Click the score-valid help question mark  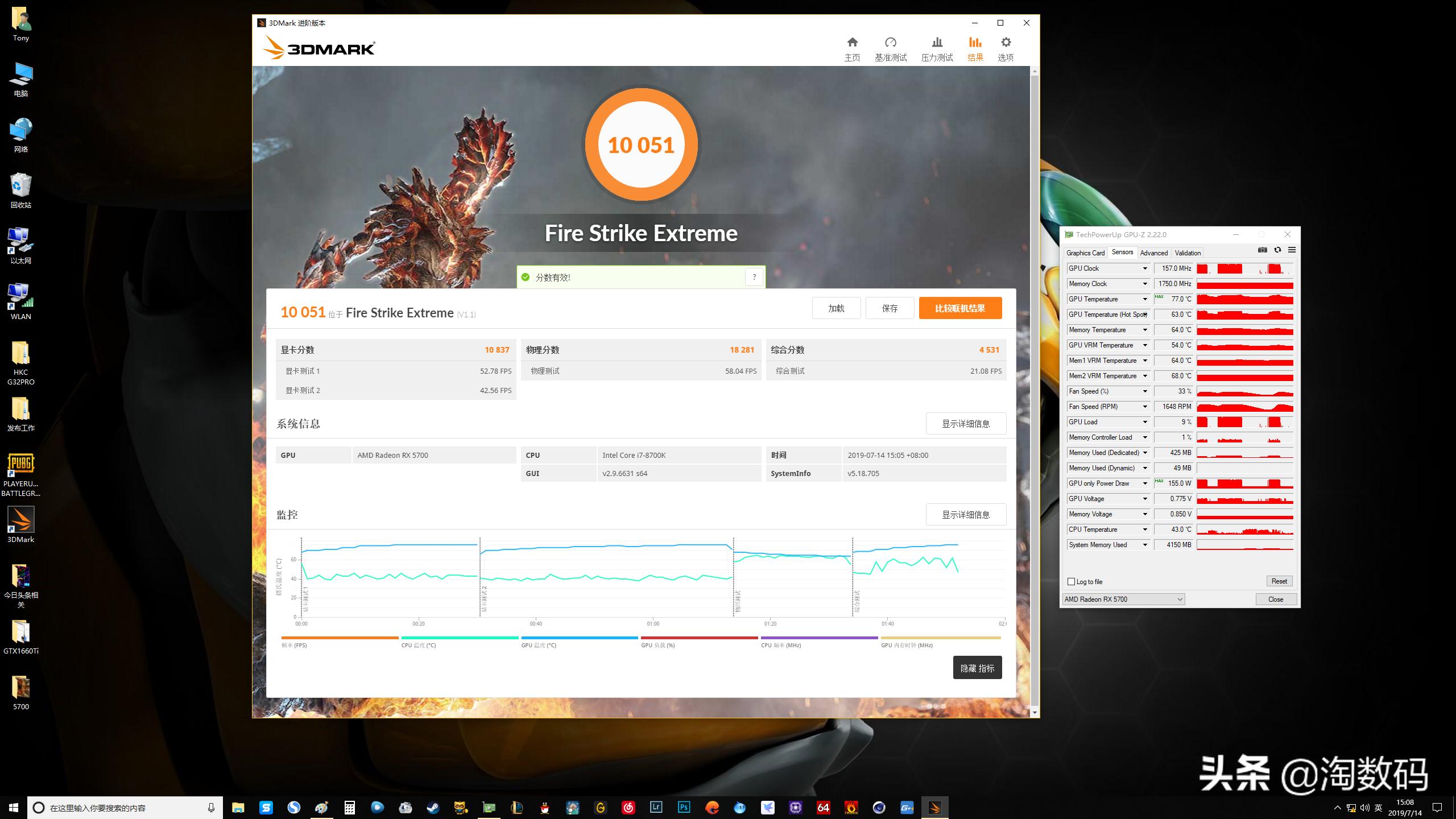[x=754, y=277]
